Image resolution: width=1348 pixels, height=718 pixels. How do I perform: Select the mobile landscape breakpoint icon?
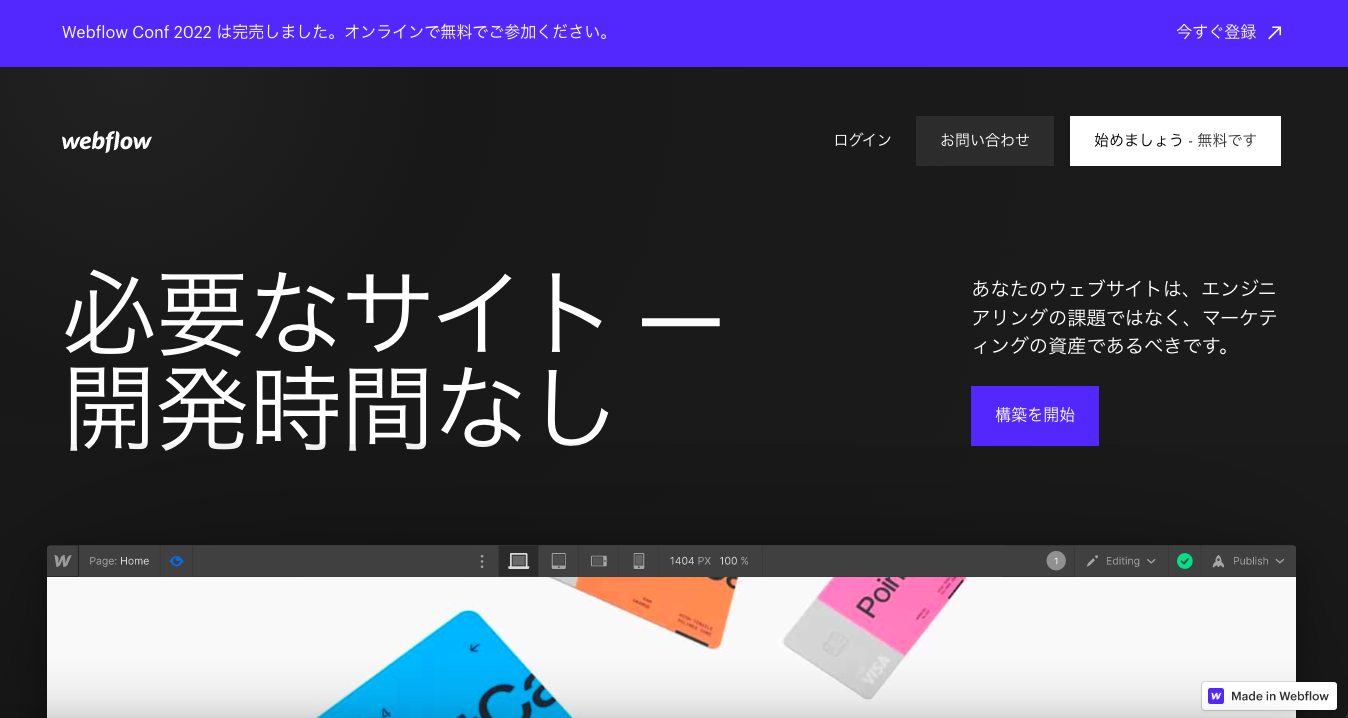[599, 561]
